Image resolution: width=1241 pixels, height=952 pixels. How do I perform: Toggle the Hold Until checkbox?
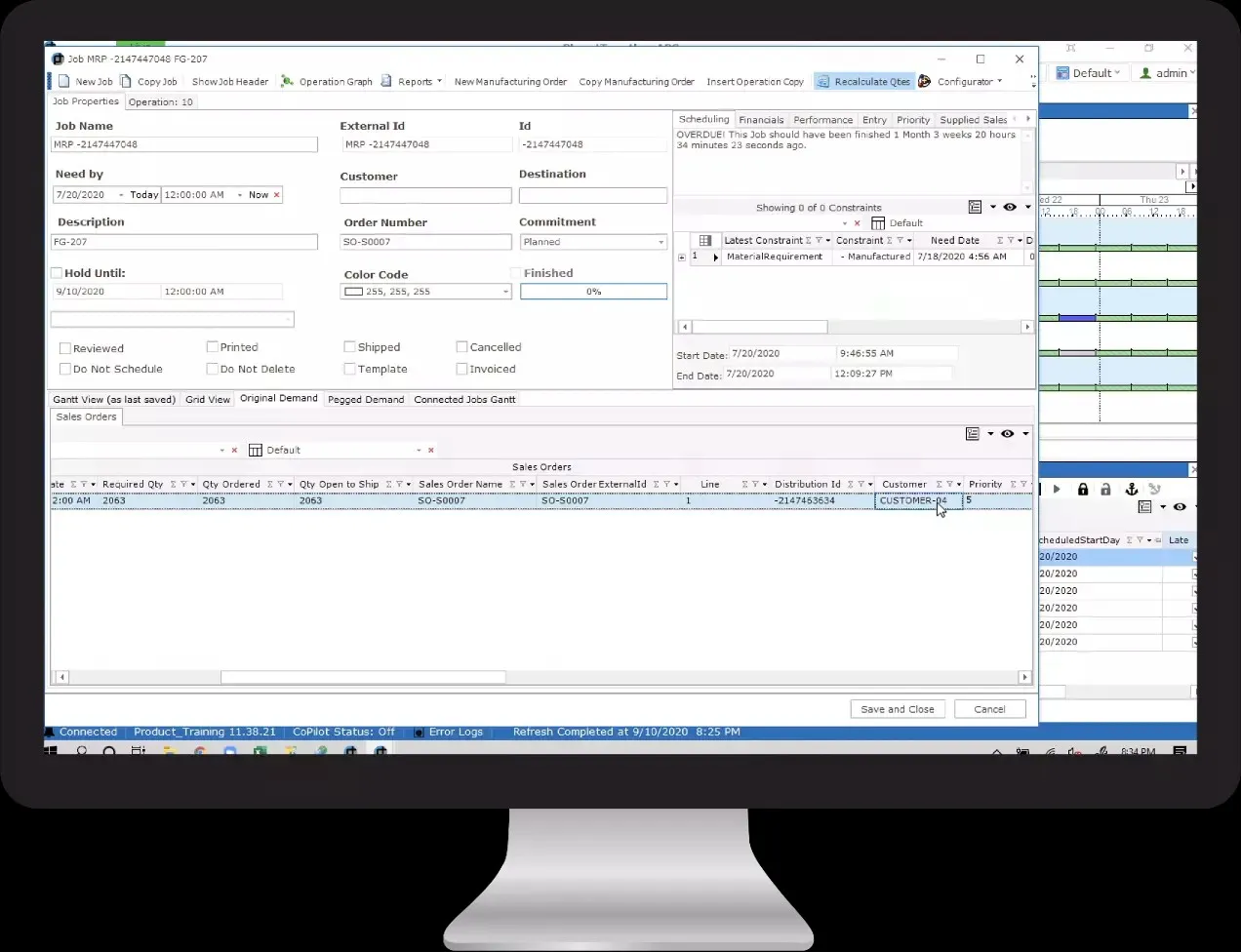click(57, 274)
